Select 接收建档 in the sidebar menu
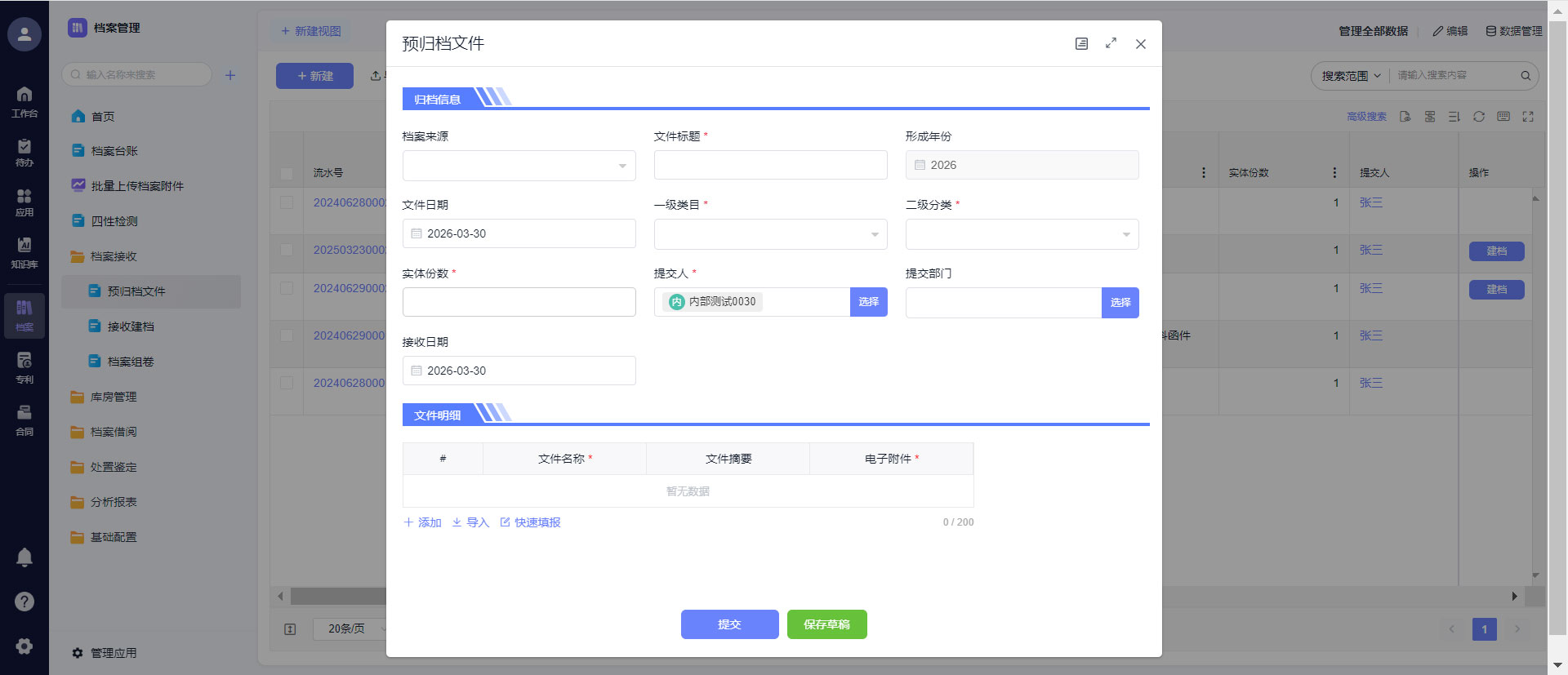Viewport: 1568px width, 675px height. (131, 326)
